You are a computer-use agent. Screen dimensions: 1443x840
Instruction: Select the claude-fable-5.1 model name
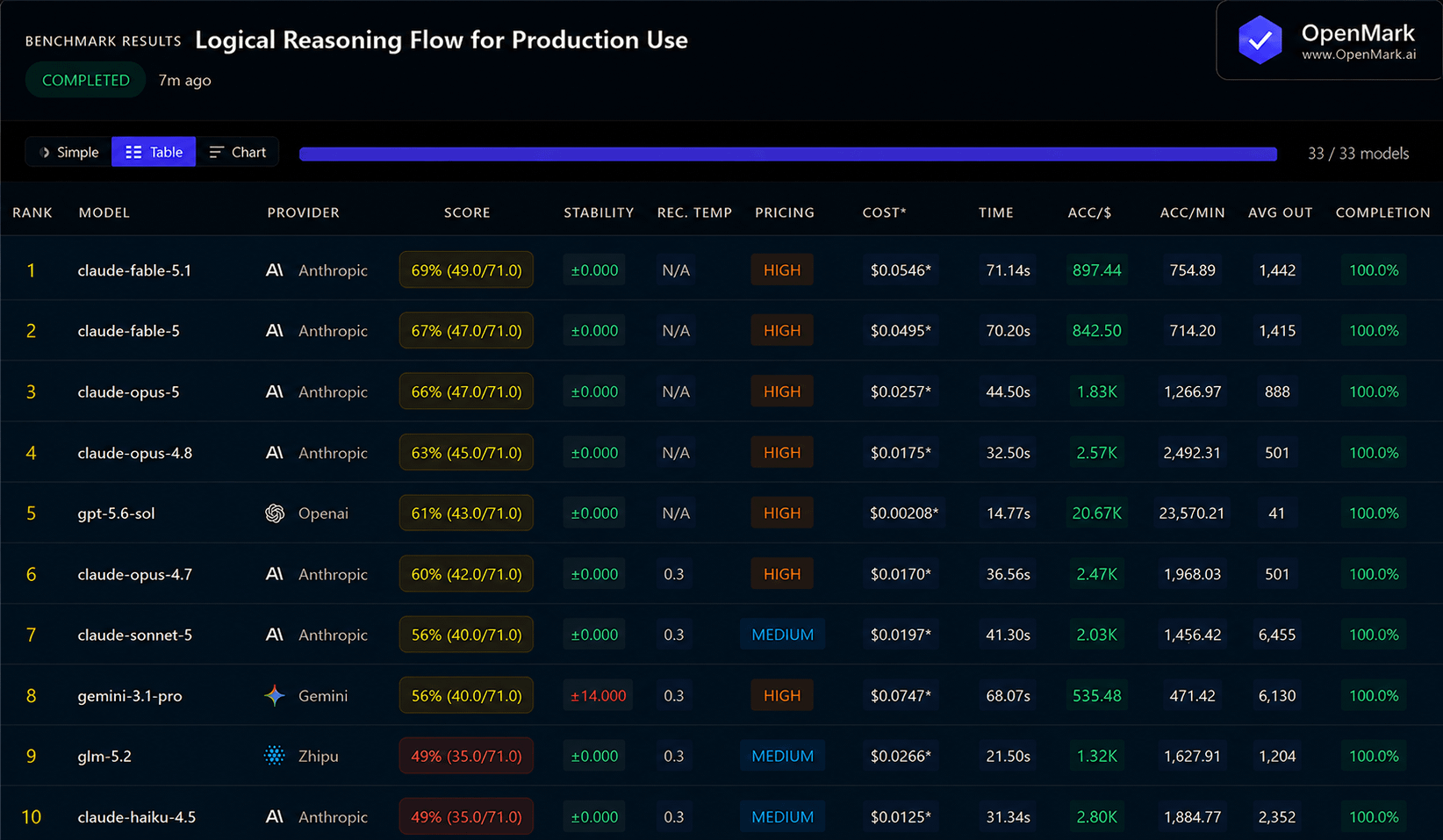[134, 270]
